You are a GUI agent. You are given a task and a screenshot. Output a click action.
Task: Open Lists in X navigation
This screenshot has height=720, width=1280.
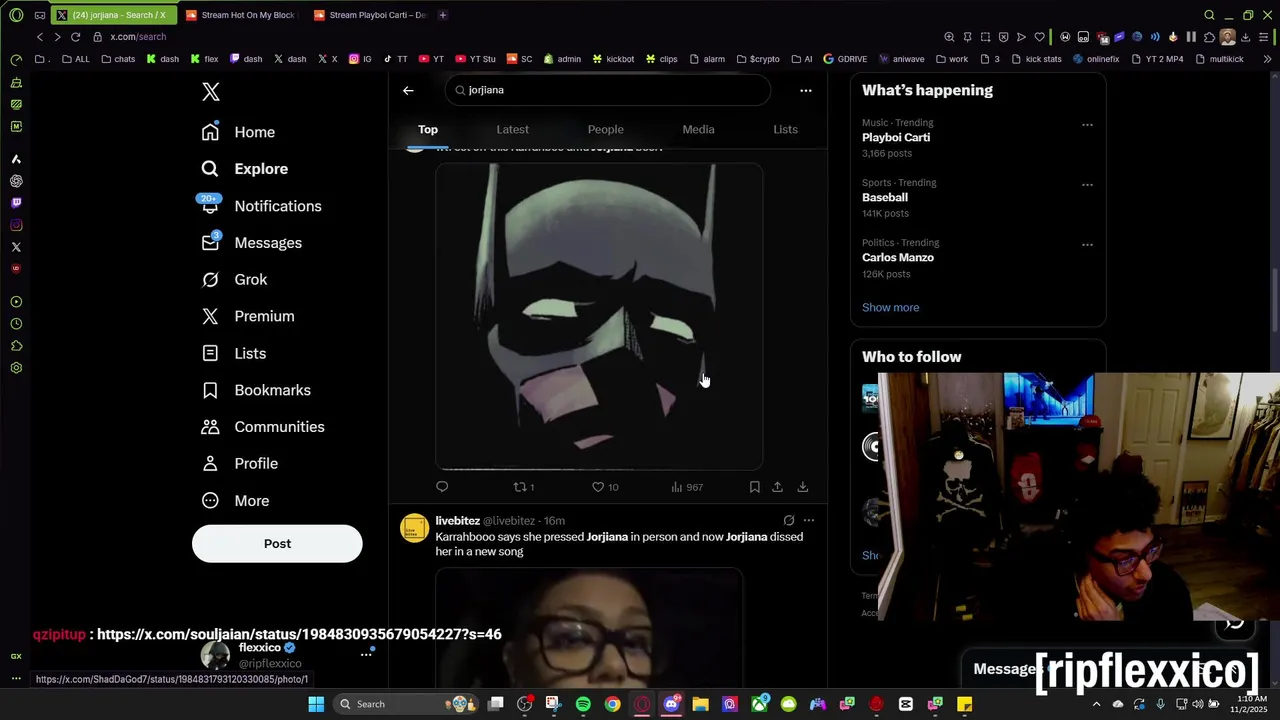(233, 353)
